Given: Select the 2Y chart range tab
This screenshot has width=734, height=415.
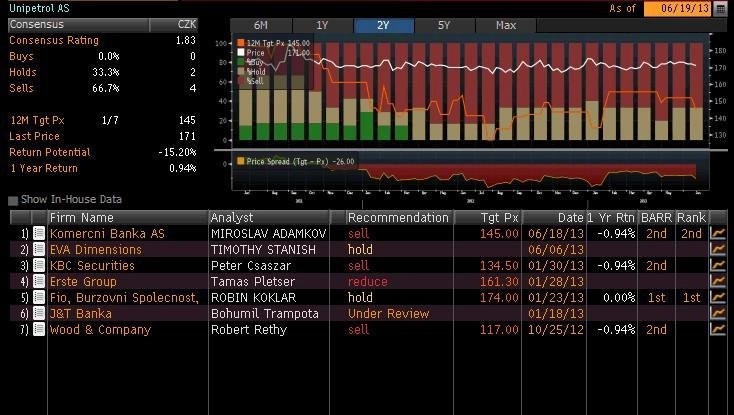Looking at the screenshot, I should point(384,25).
